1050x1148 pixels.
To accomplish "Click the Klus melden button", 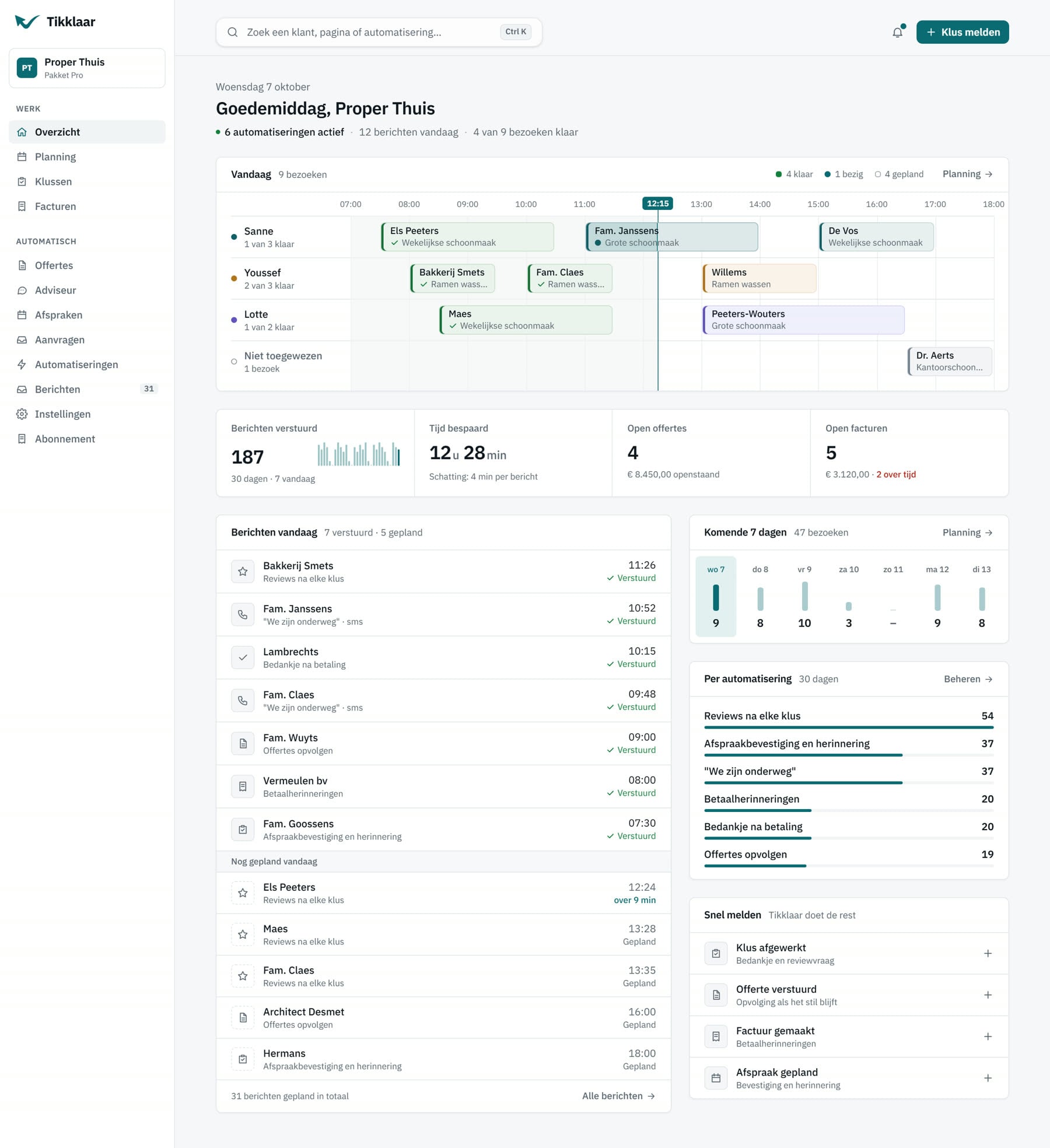I will coord(963,32).
